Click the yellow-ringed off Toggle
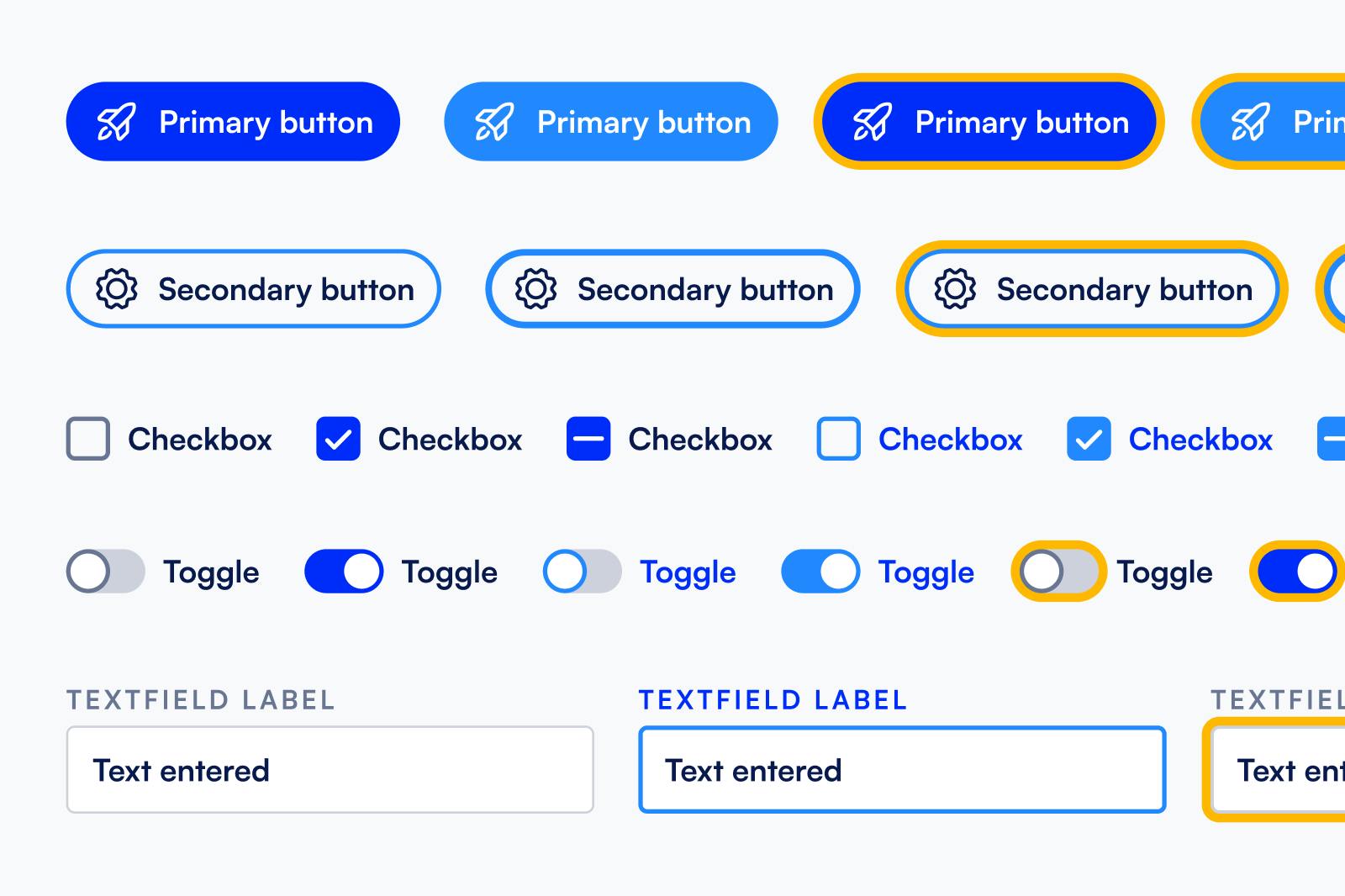 [1058, 572]
